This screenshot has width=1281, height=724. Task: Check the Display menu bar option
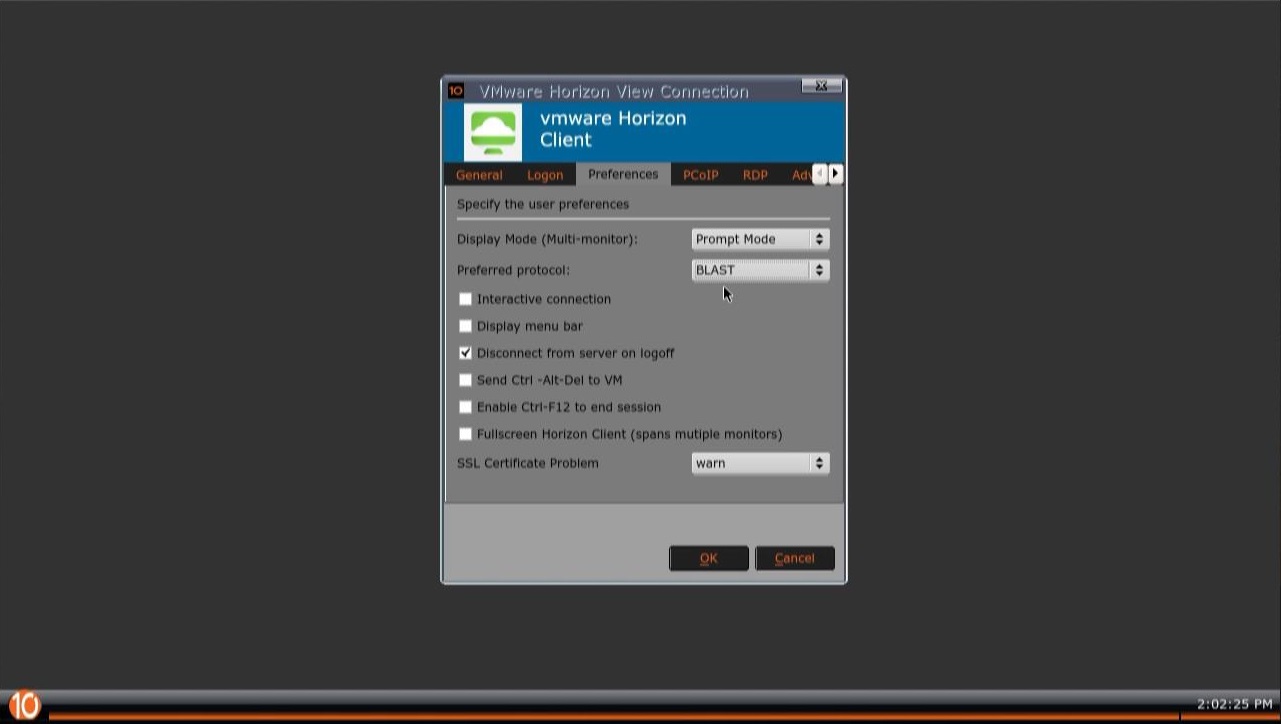pos(465,326)
